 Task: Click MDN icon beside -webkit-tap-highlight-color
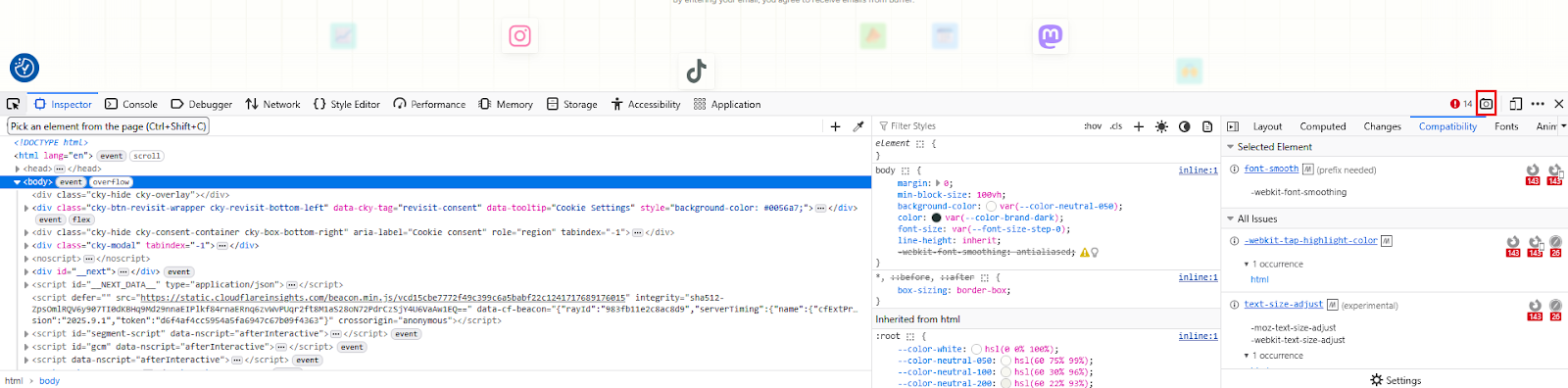1387,240
